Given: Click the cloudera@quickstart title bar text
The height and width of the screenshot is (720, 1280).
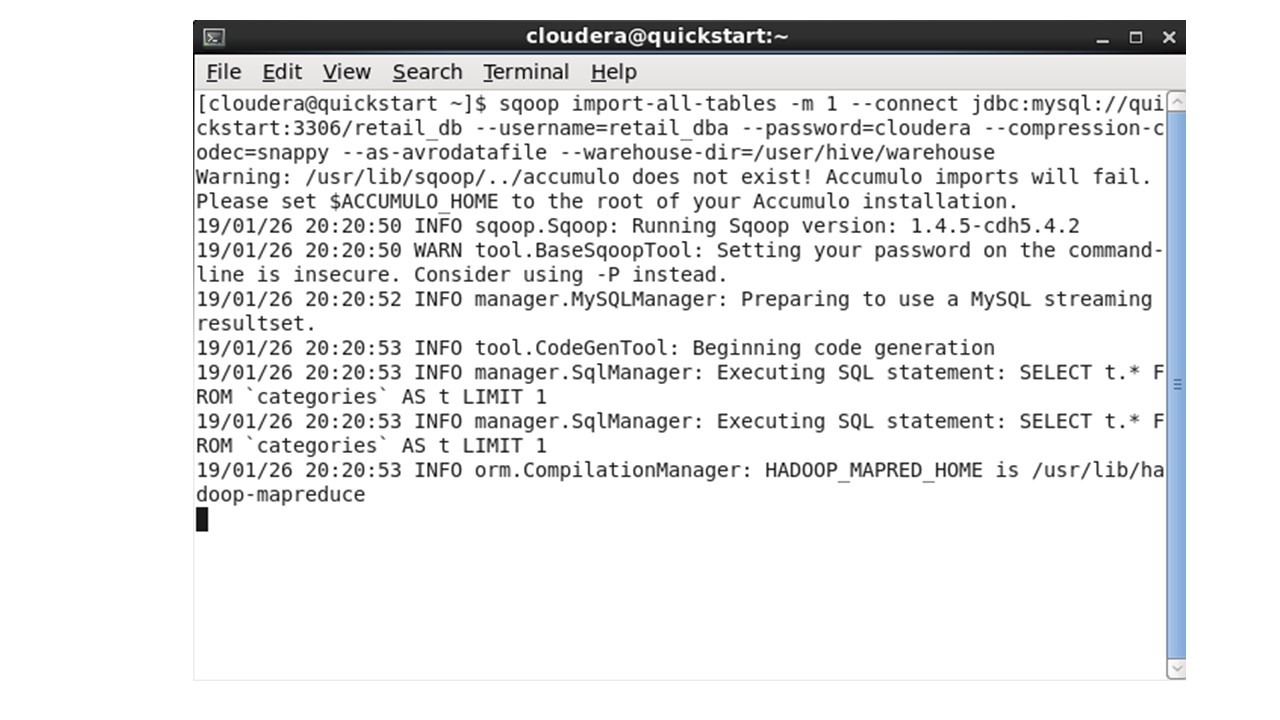Looking at the screenshot, I should click(x=657, y=37).
